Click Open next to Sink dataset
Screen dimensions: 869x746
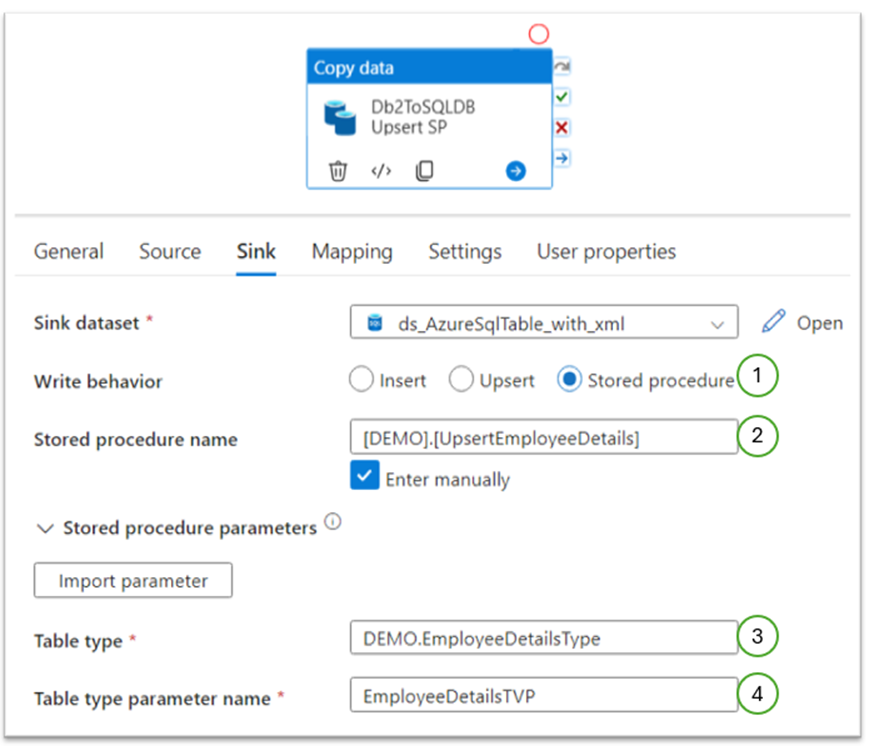tap(820, 323)
